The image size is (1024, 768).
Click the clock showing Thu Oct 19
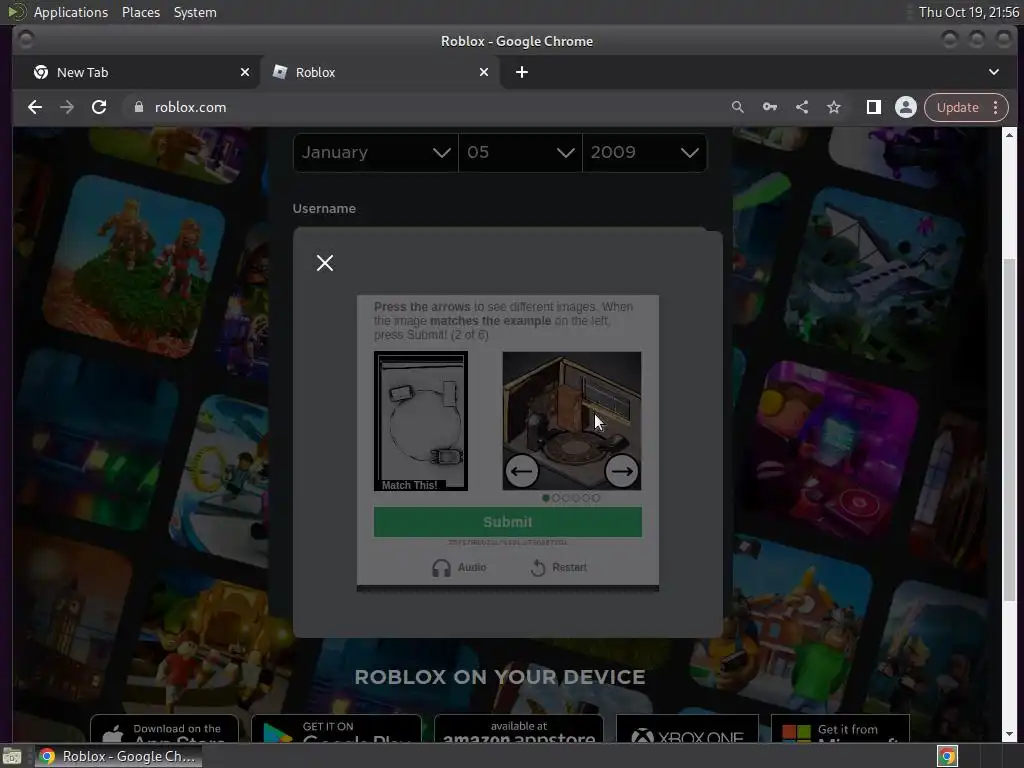(x=969, y=12)
